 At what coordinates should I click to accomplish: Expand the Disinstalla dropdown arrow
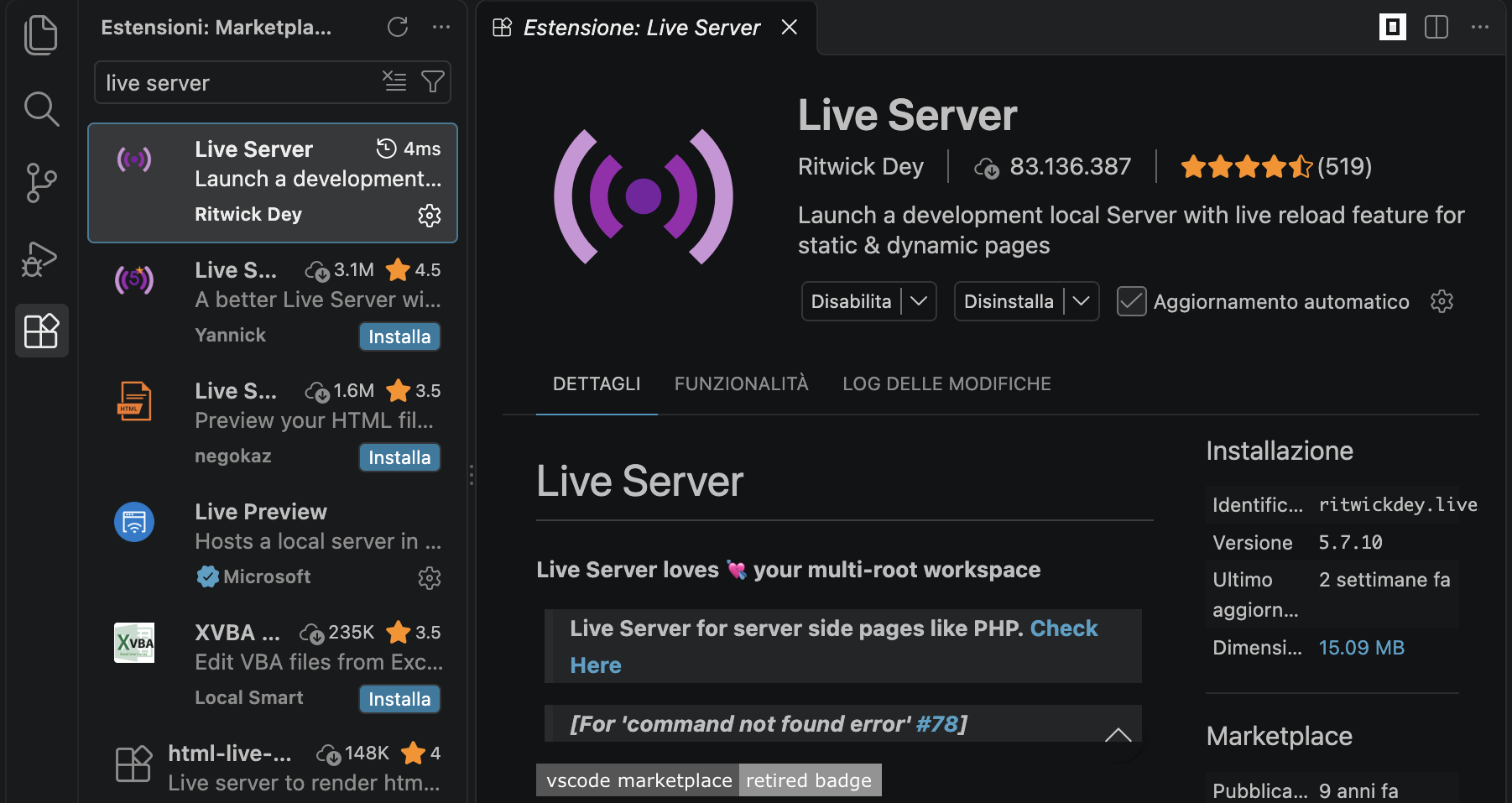tap(1082, 301)
